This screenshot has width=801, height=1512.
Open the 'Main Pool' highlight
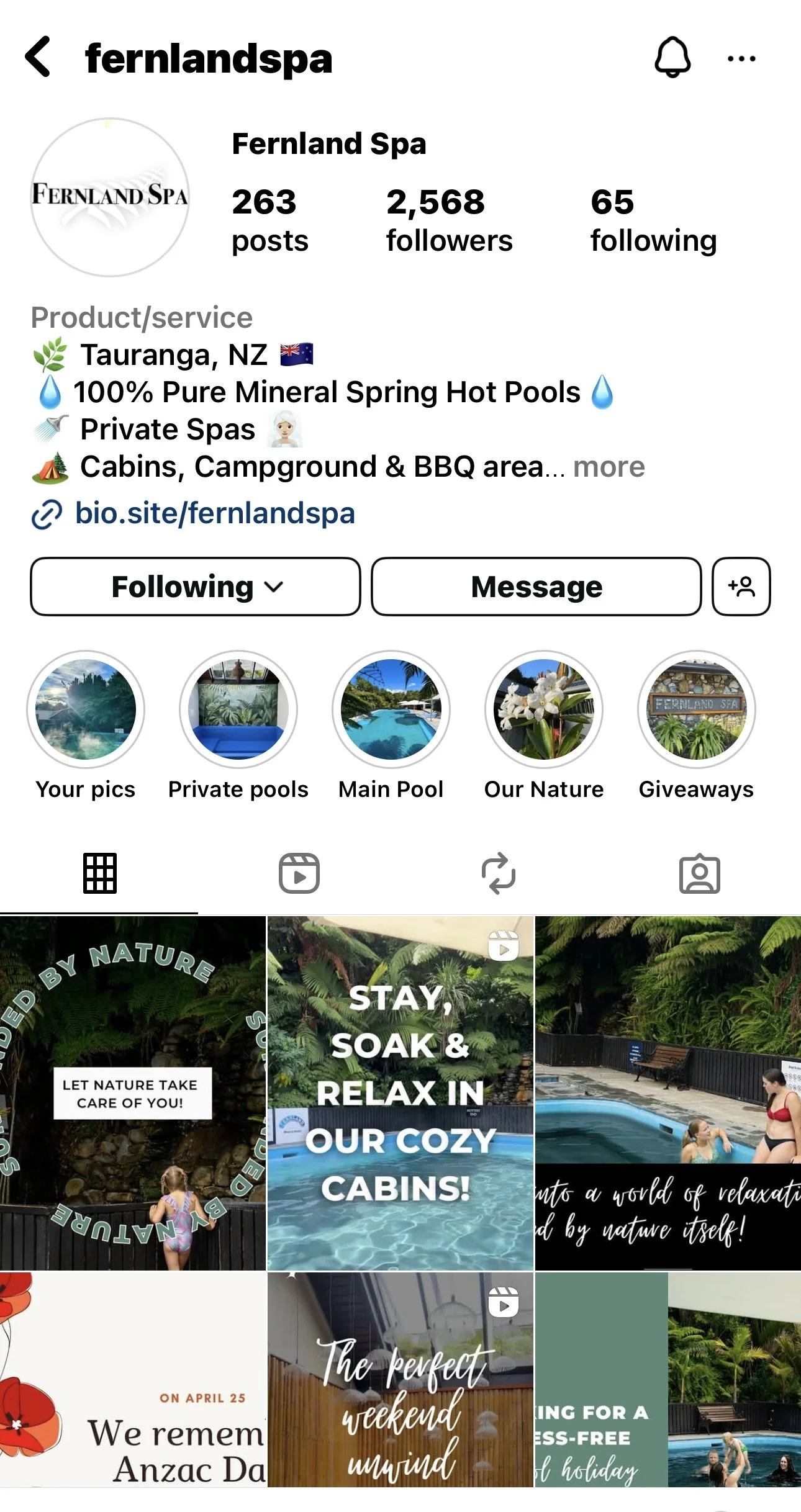click(391, 709)
